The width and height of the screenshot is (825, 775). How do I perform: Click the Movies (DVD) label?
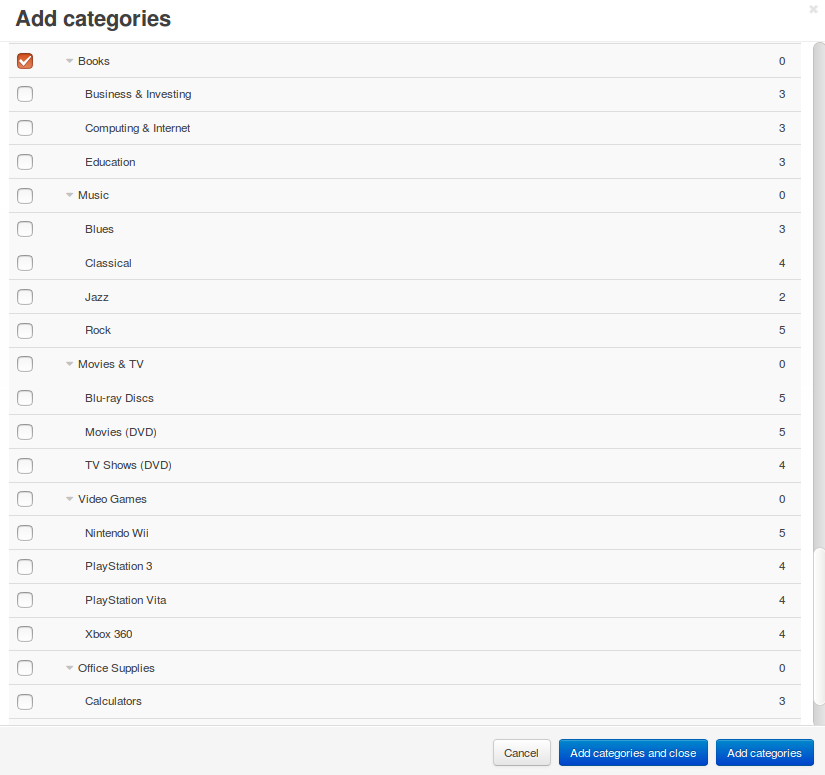click(121, 432)
